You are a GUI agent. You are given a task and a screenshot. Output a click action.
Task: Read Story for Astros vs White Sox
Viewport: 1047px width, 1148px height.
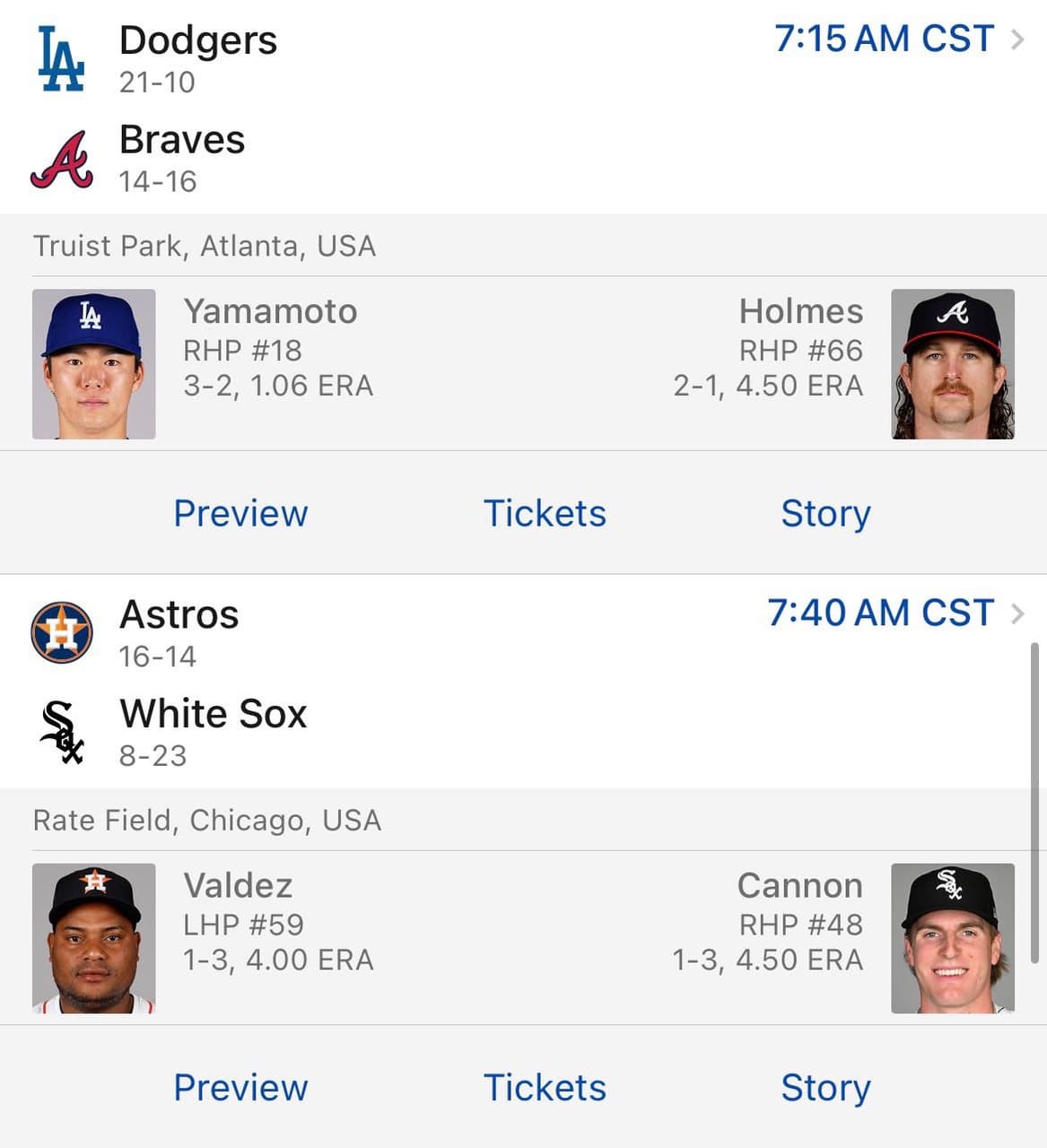point(825,1087)
